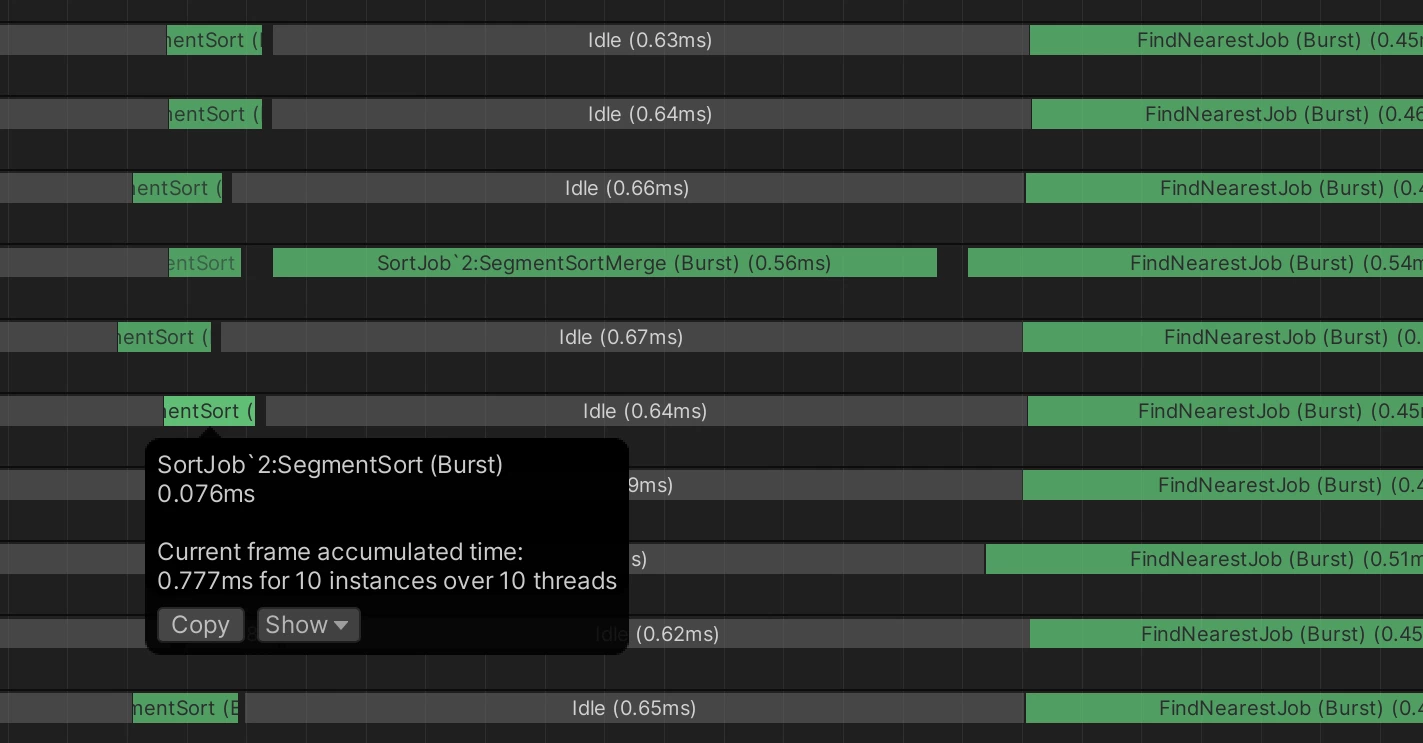Open the Show dropdown in the tooltip
Screen dimensions: 1423x743
point(308,625)
